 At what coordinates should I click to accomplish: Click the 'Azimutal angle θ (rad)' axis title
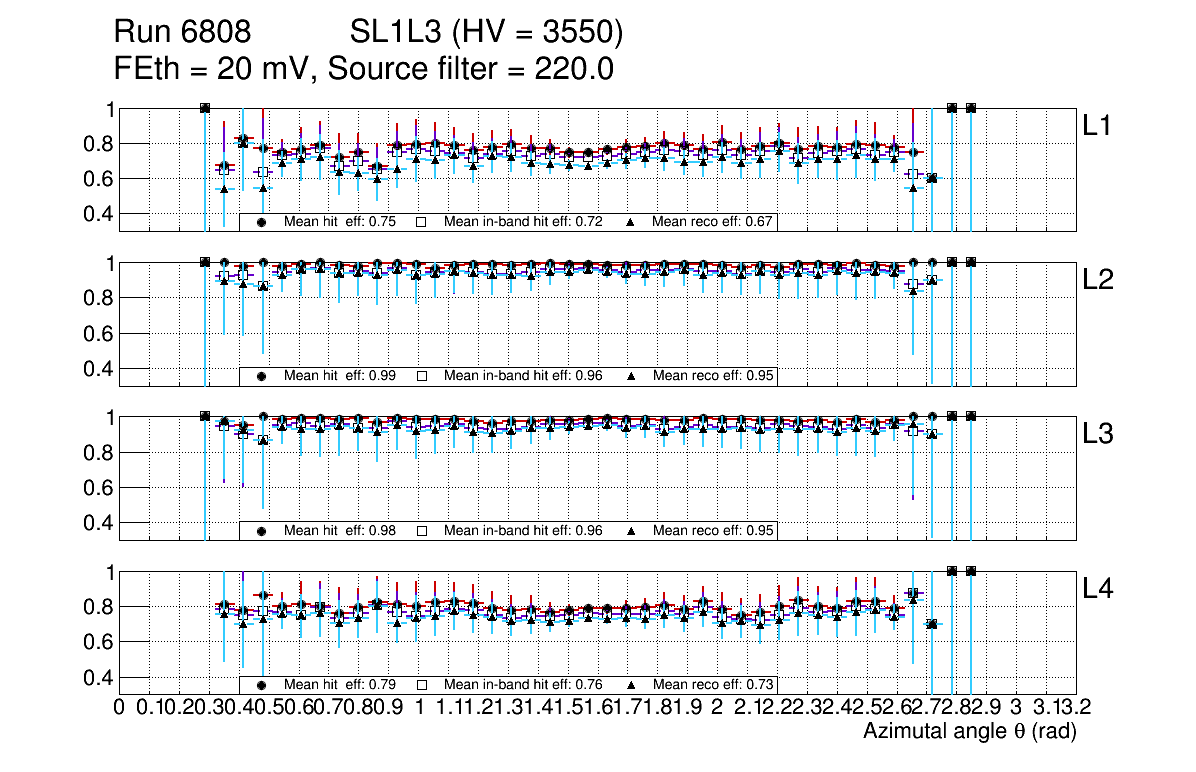tap(969, 732)
